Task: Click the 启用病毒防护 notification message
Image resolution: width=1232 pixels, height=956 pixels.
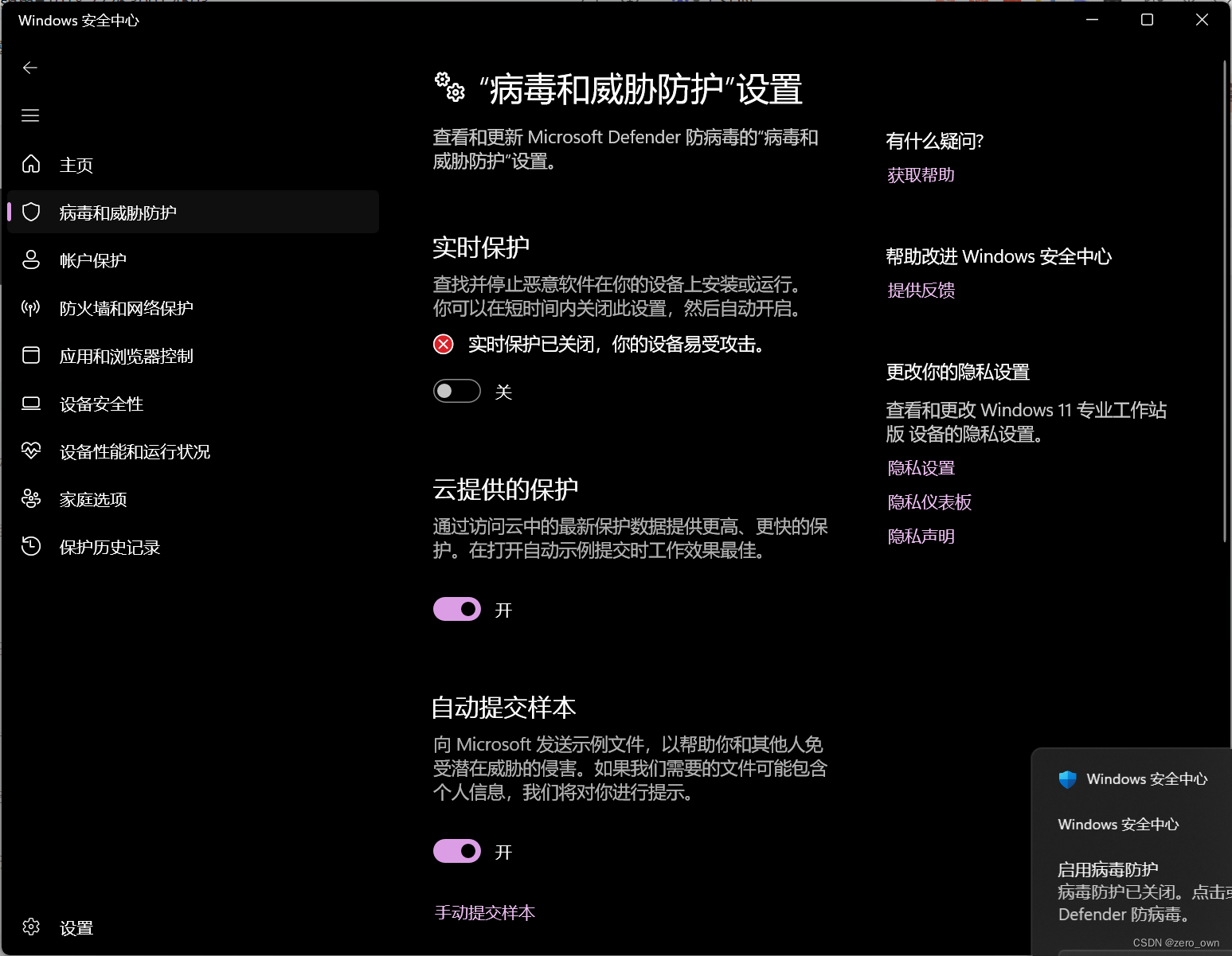Action: (1143, 892)
